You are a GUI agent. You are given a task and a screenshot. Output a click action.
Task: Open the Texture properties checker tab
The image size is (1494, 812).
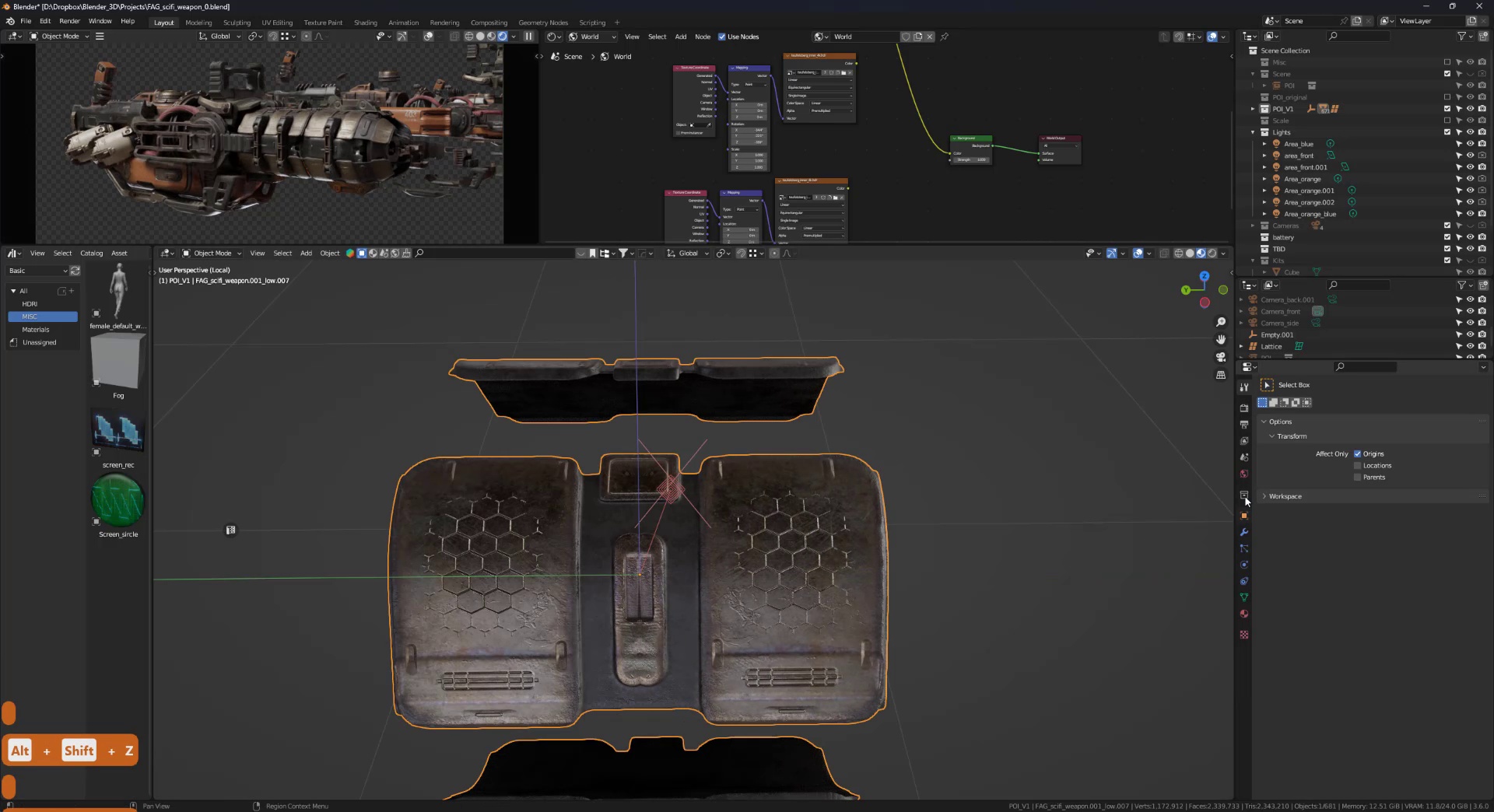pyautogui.click(x=1244, y=635)
